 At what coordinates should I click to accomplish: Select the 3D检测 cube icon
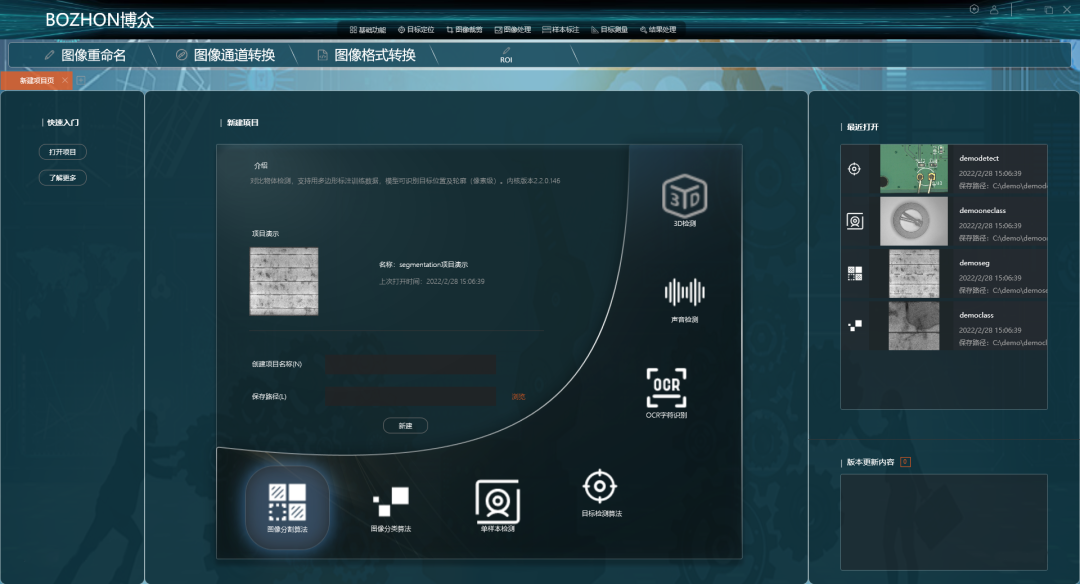684,196
